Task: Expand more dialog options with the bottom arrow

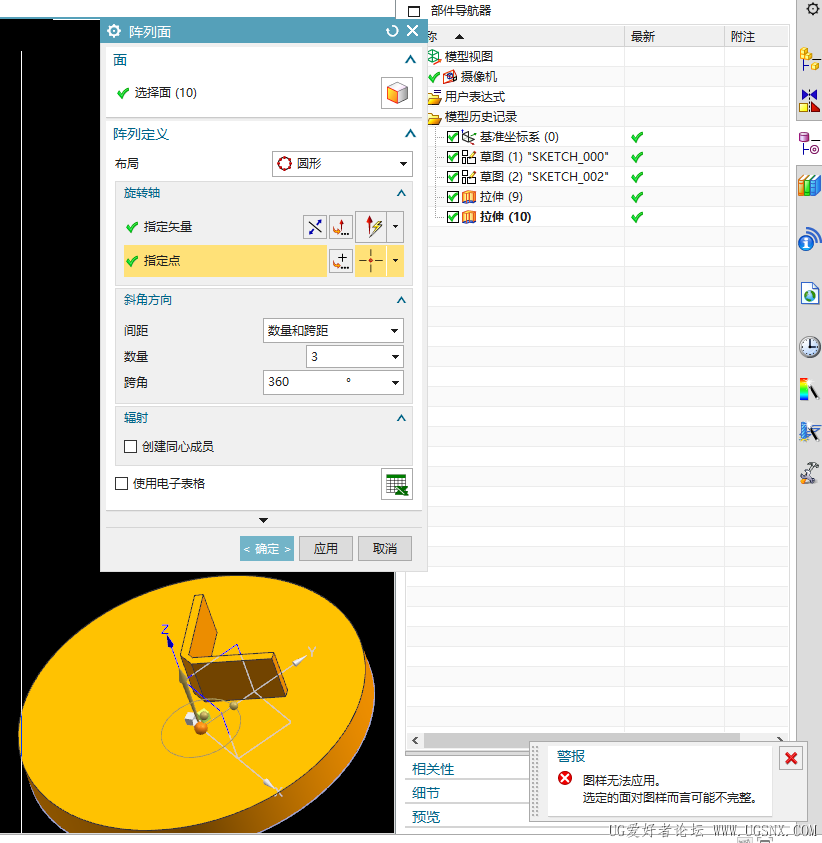Action: [x=263, y=520]
